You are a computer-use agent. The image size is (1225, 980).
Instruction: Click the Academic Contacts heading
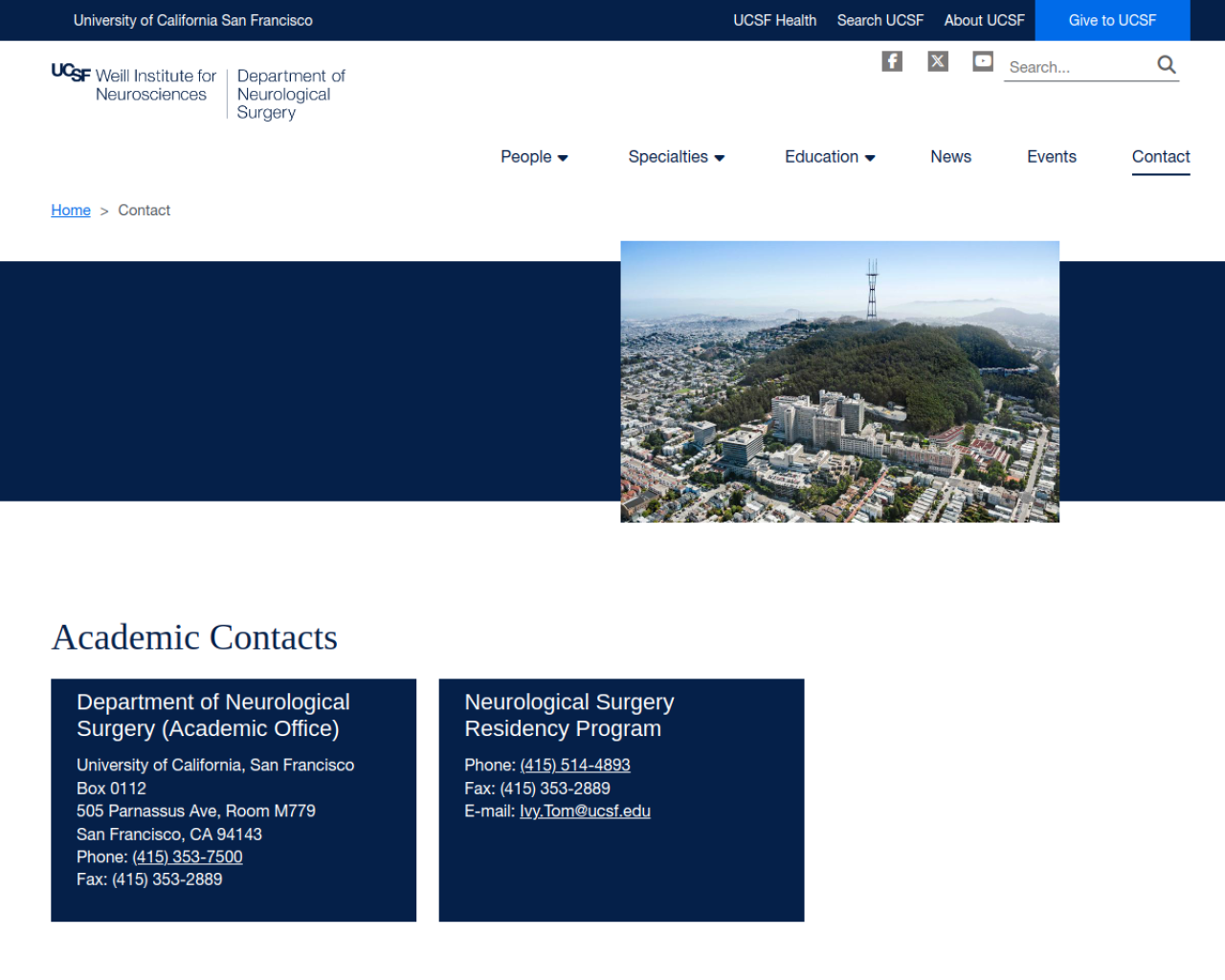(194, 637)
